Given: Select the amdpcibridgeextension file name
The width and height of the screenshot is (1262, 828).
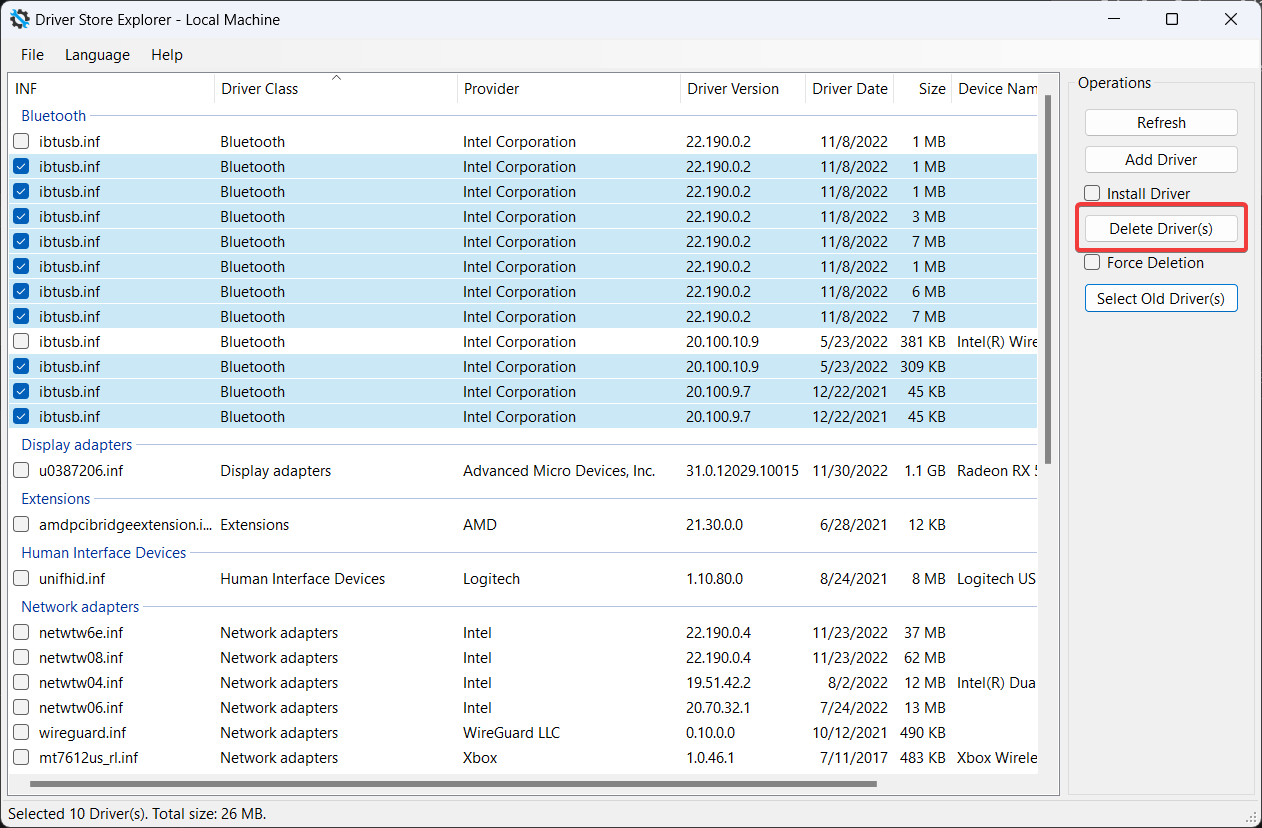Looking at the screenshot, I should (x=126, y=525).
